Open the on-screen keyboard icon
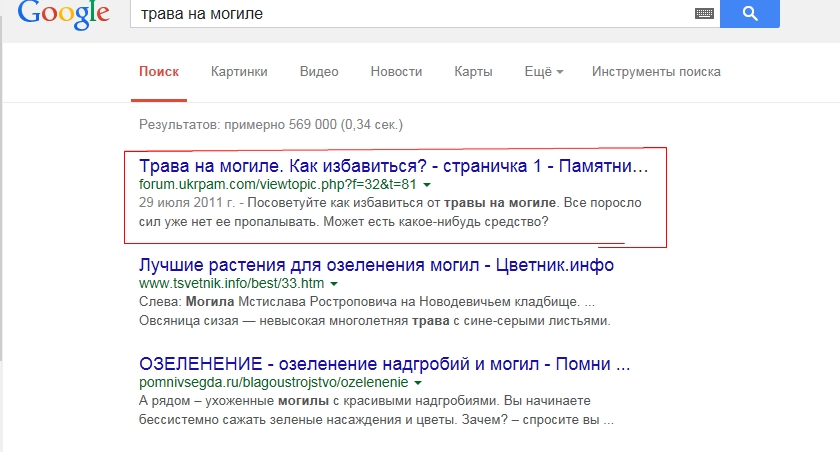840x452 pixels. coord(704,13)
